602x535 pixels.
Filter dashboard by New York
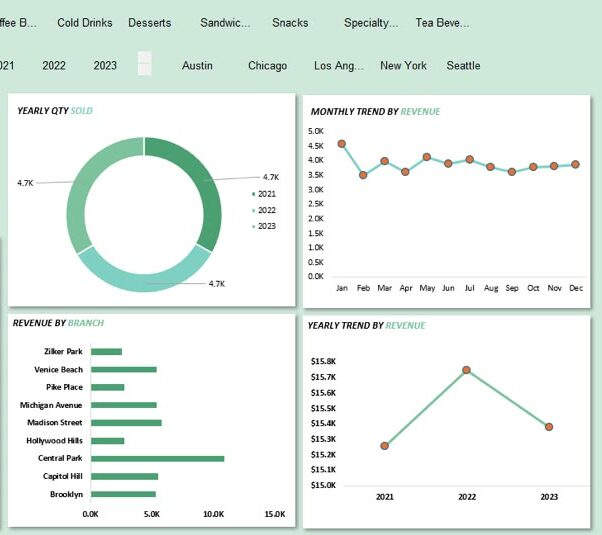[404, 65]
